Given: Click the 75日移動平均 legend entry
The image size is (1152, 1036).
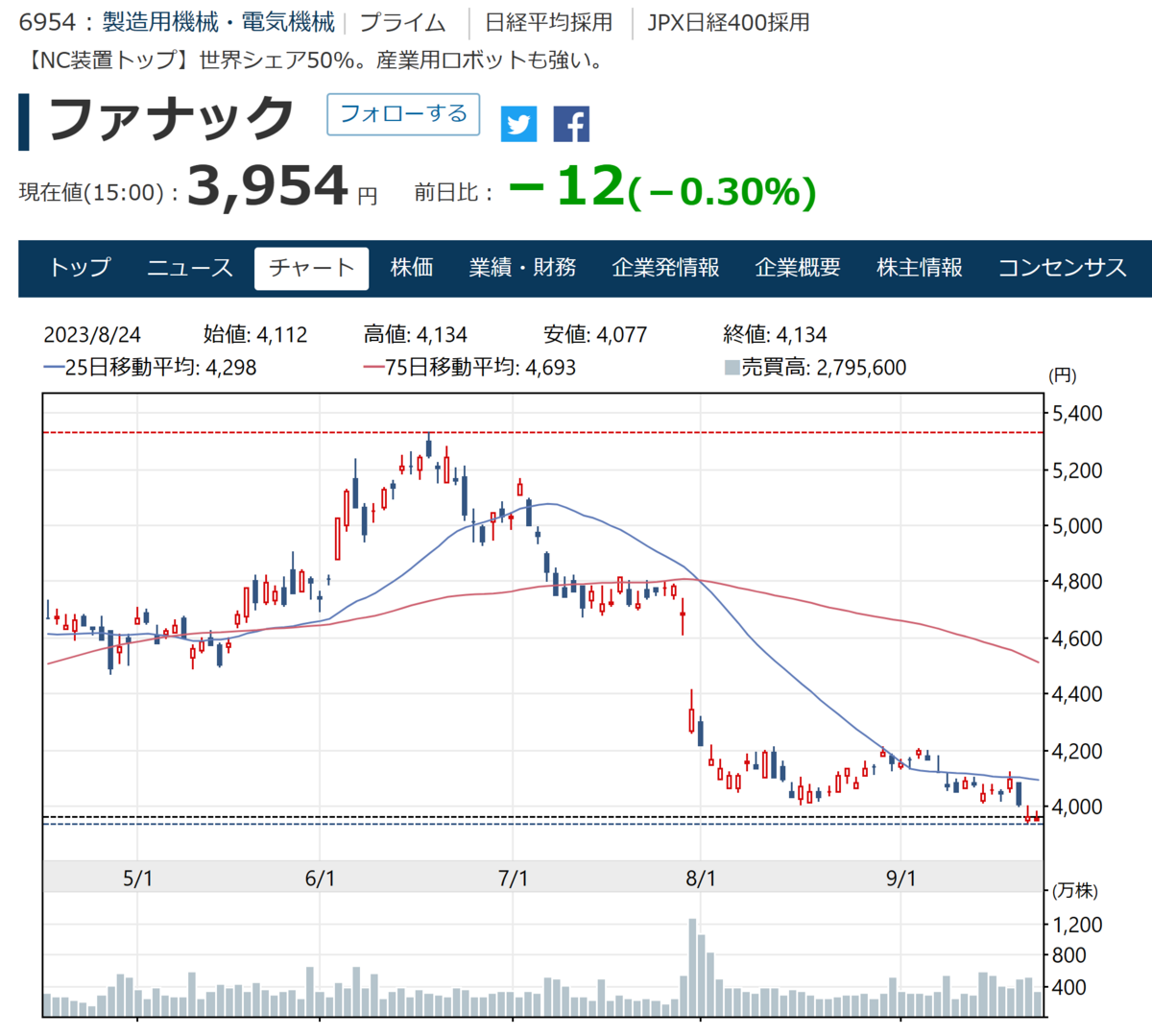Looking at the screenshot, I should pos(470,368).
